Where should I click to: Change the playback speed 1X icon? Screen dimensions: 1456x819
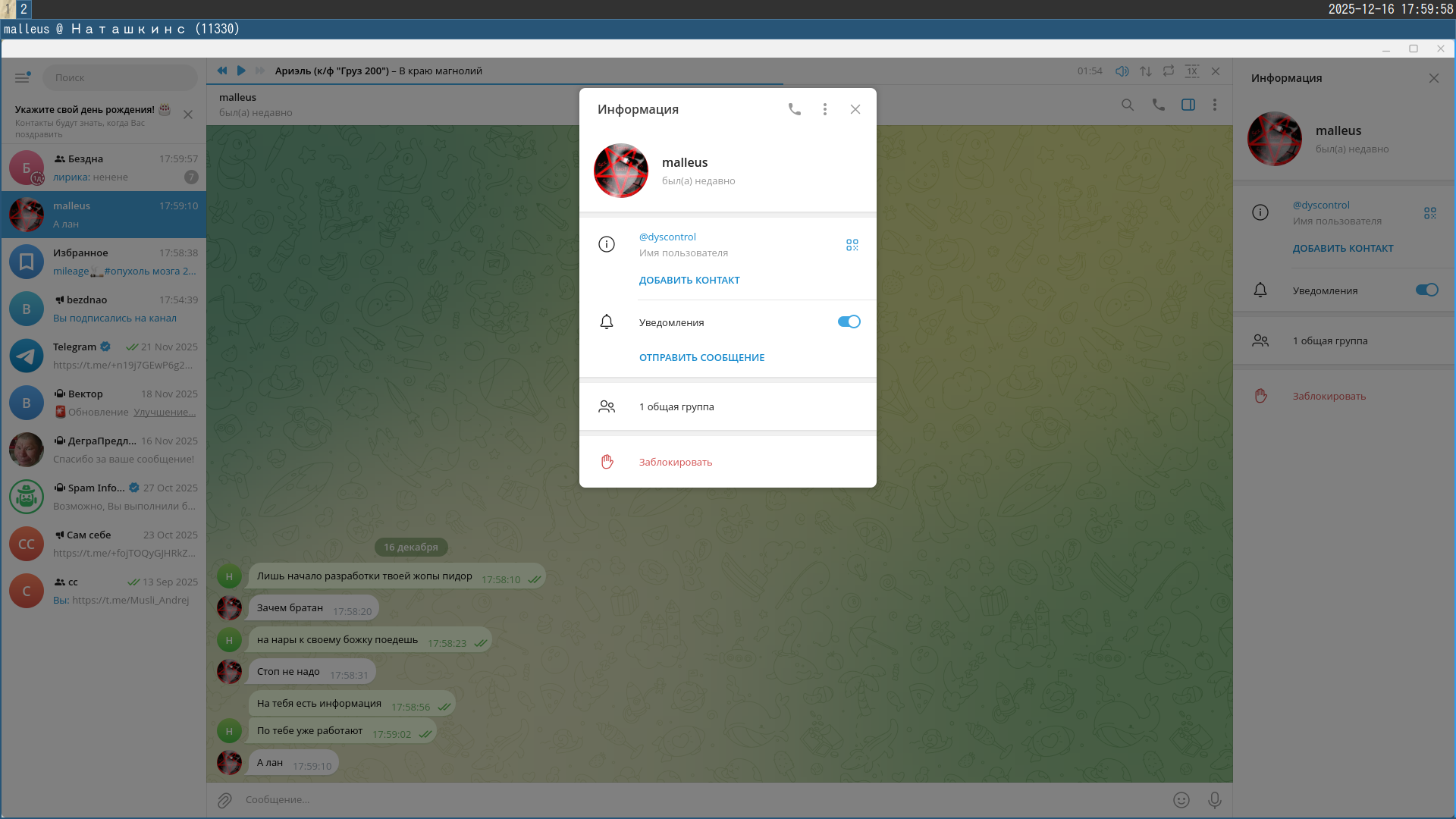point(1192,71)
